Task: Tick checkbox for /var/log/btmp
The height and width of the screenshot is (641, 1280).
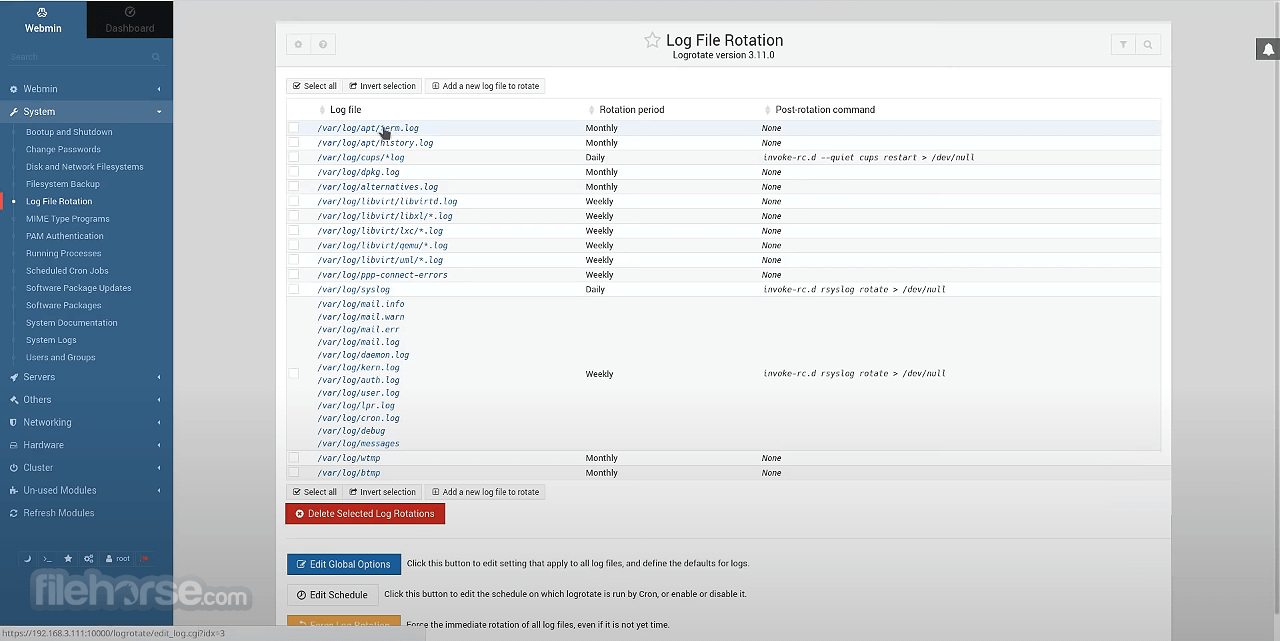Action: pos(294,472)
